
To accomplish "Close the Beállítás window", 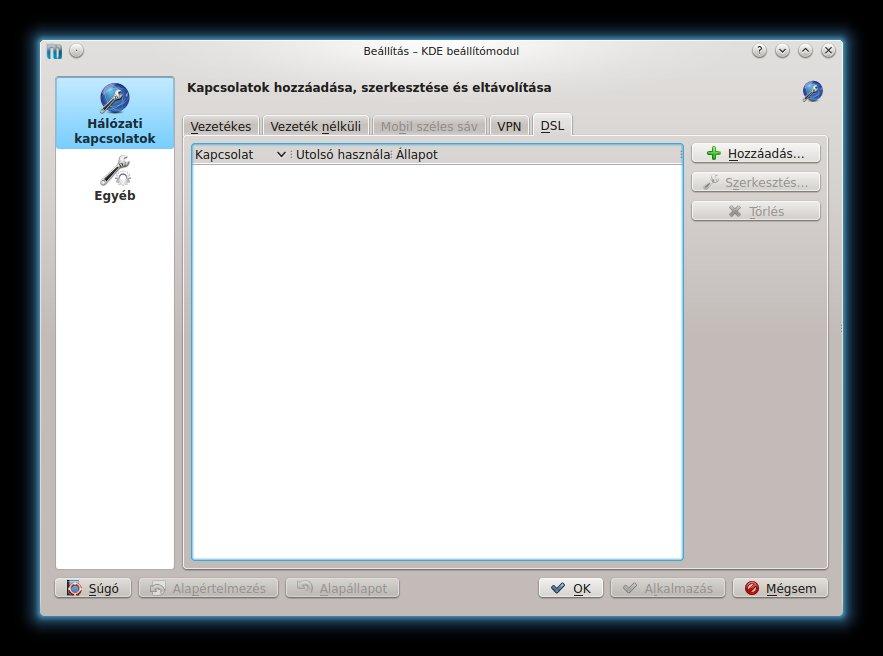I will click(x=828, y=51).
